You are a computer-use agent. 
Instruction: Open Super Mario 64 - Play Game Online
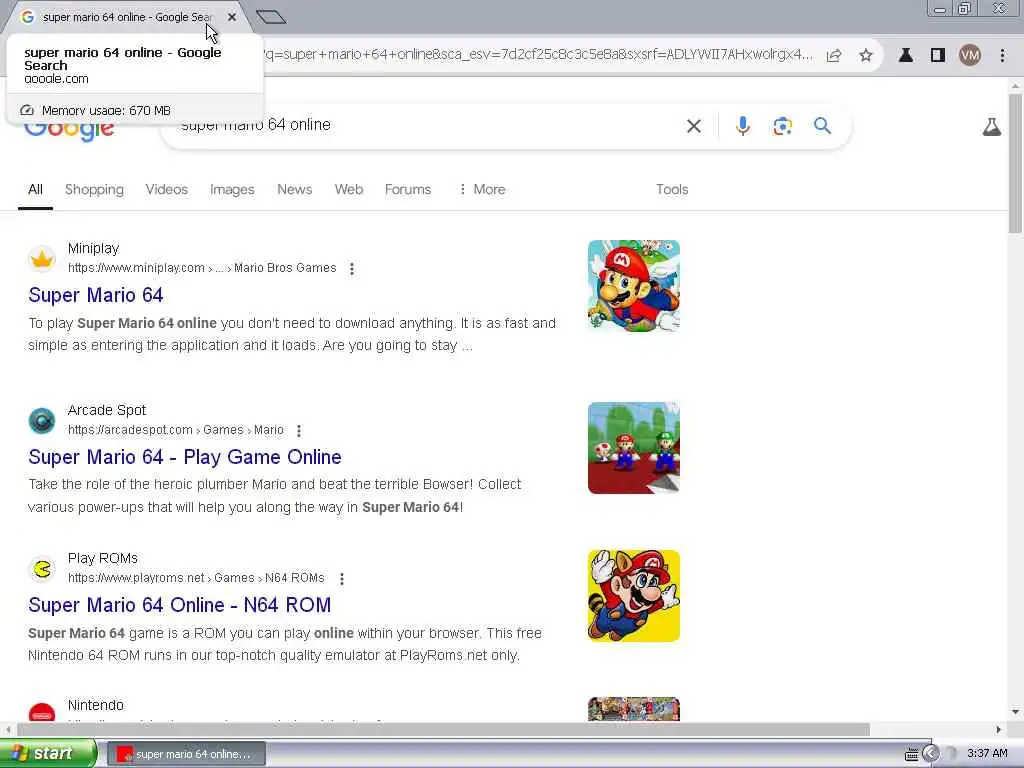coord(185,457)
